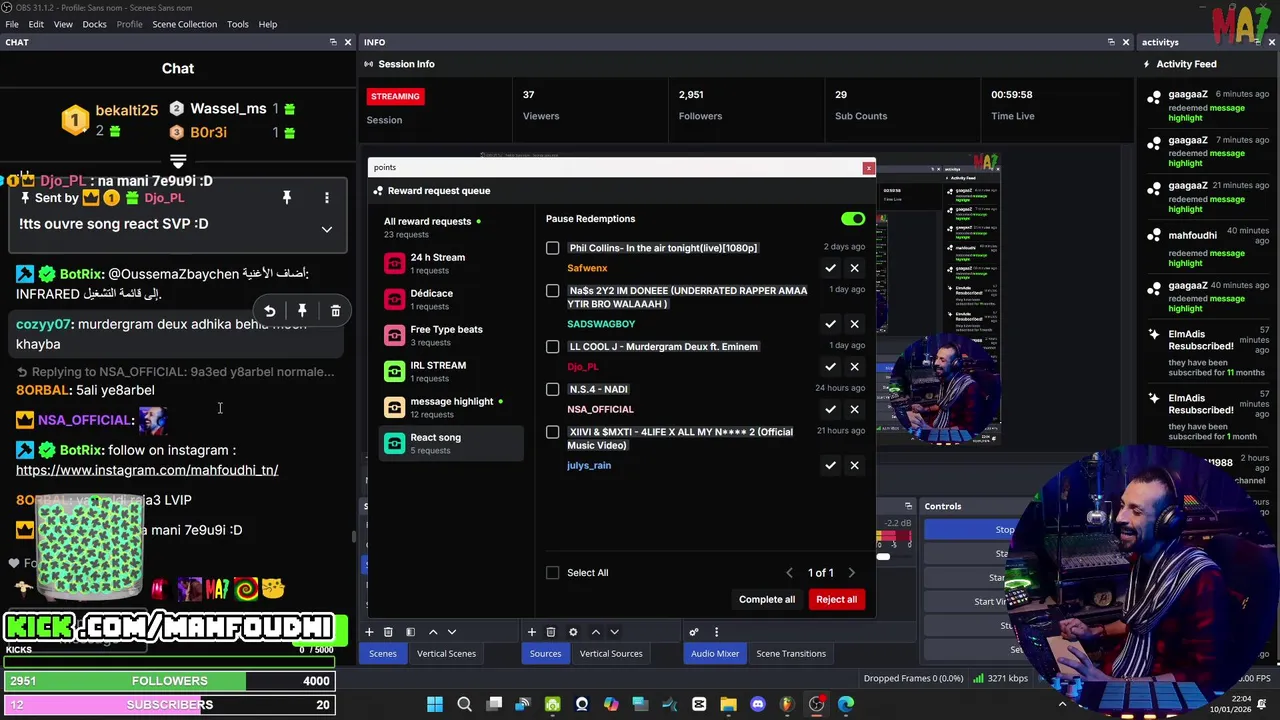Viewport: 1280px width, 720px height.
Task: Click Complete all button
Action: pyautogui.click(x=767, y=600)
